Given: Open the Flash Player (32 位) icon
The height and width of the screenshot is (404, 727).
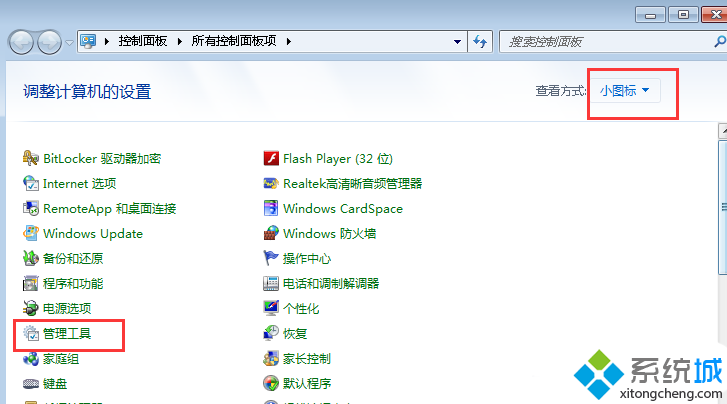Looking at the screenshot, I should point(271,159).
